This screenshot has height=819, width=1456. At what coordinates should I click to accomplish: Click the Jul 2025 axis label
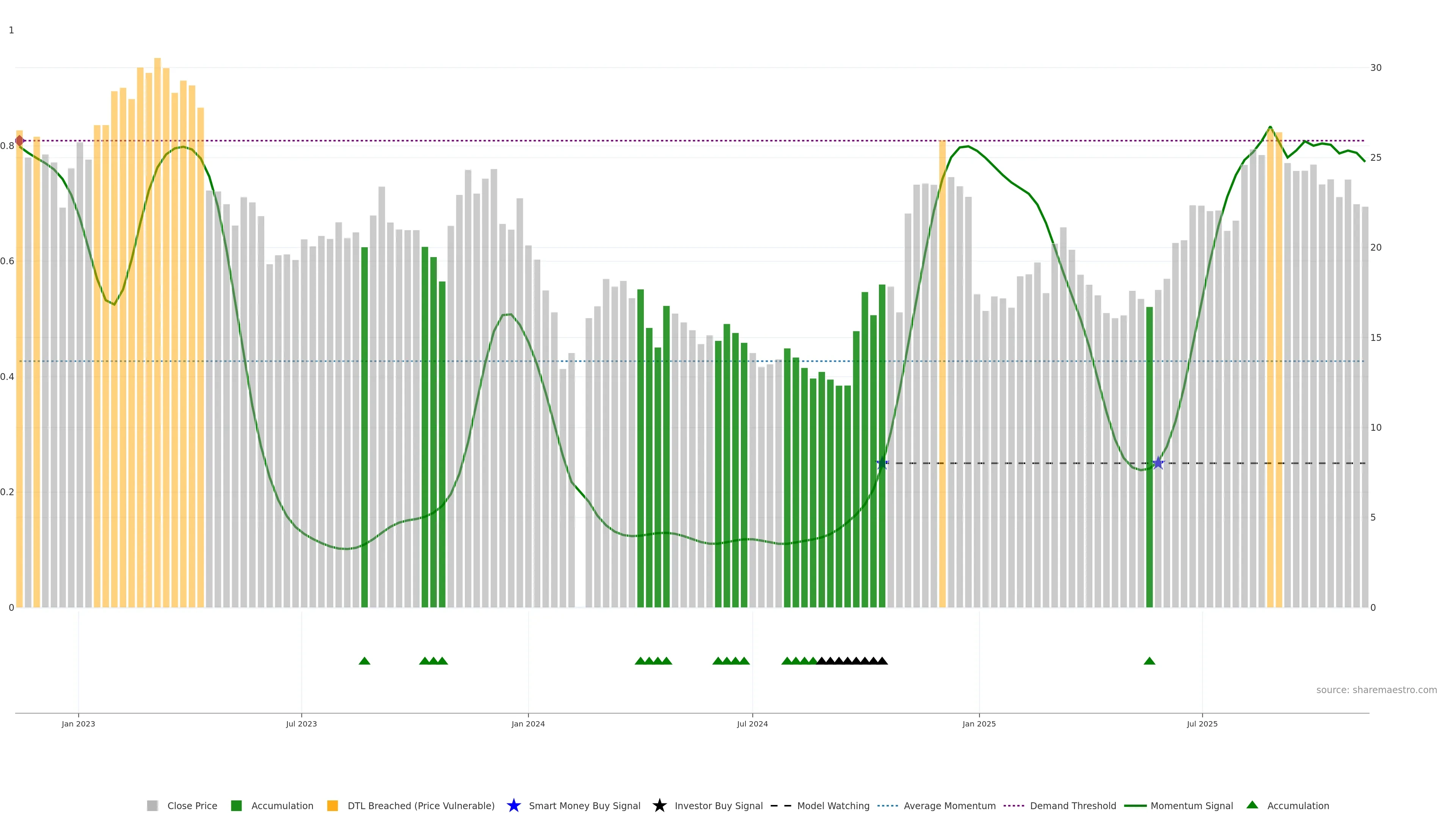point(1202,723)
